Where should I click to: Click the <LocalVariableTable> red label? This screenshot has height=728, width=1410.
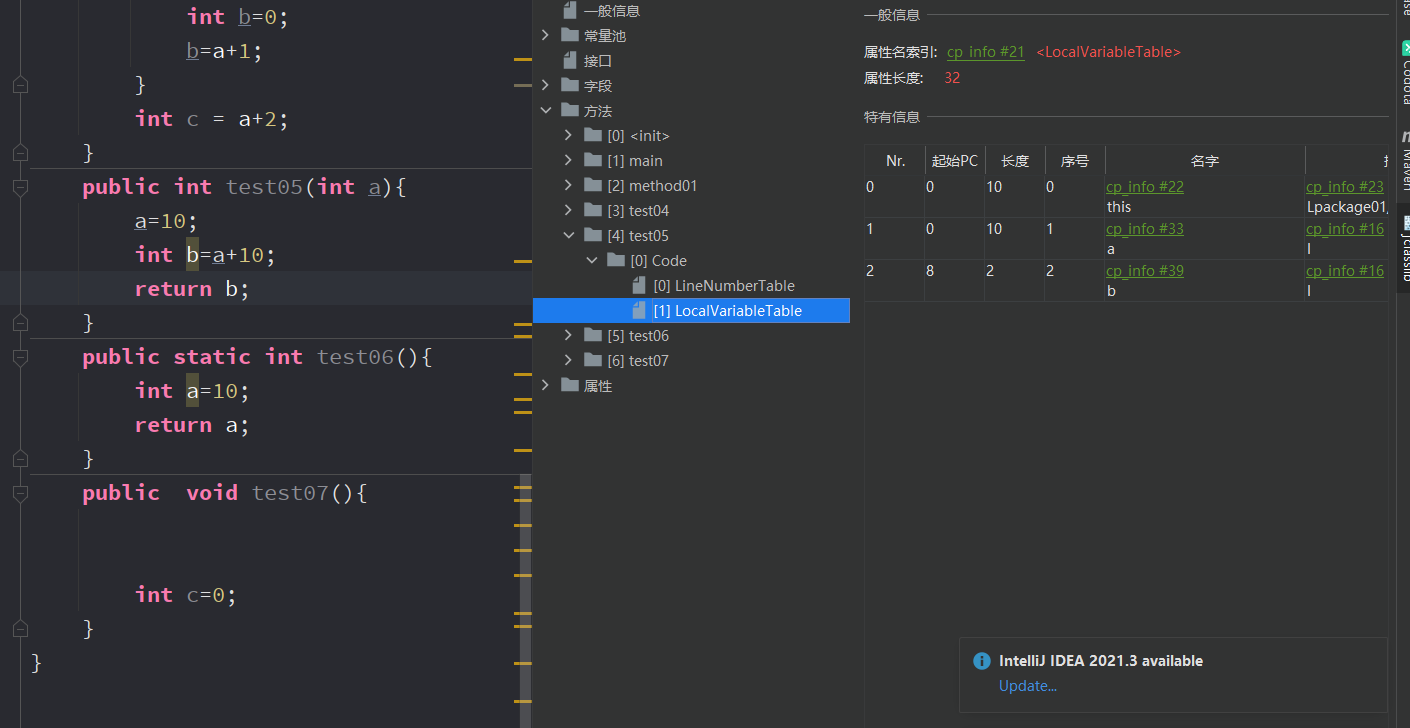1108,52
